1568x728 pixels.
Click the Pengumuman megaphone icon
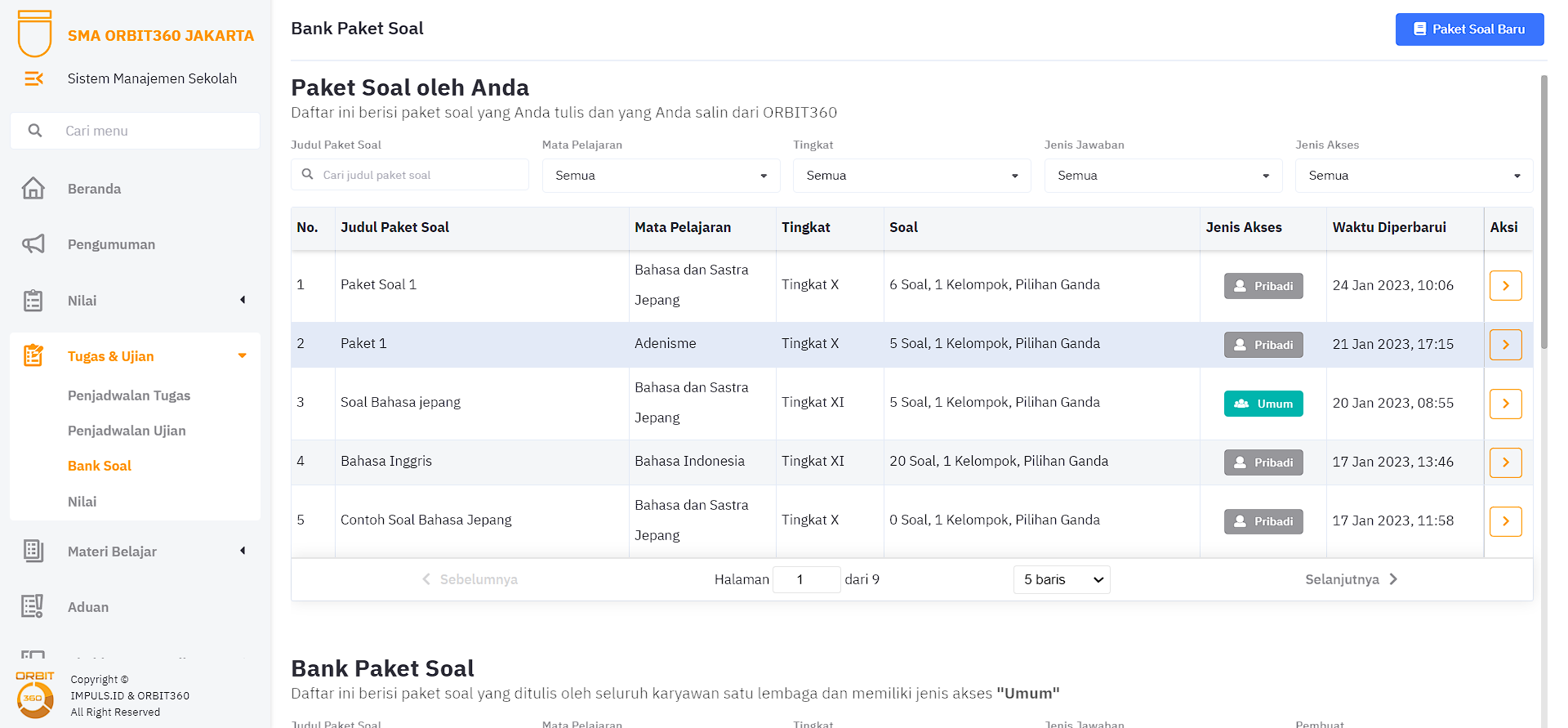(x=33, y=244)
